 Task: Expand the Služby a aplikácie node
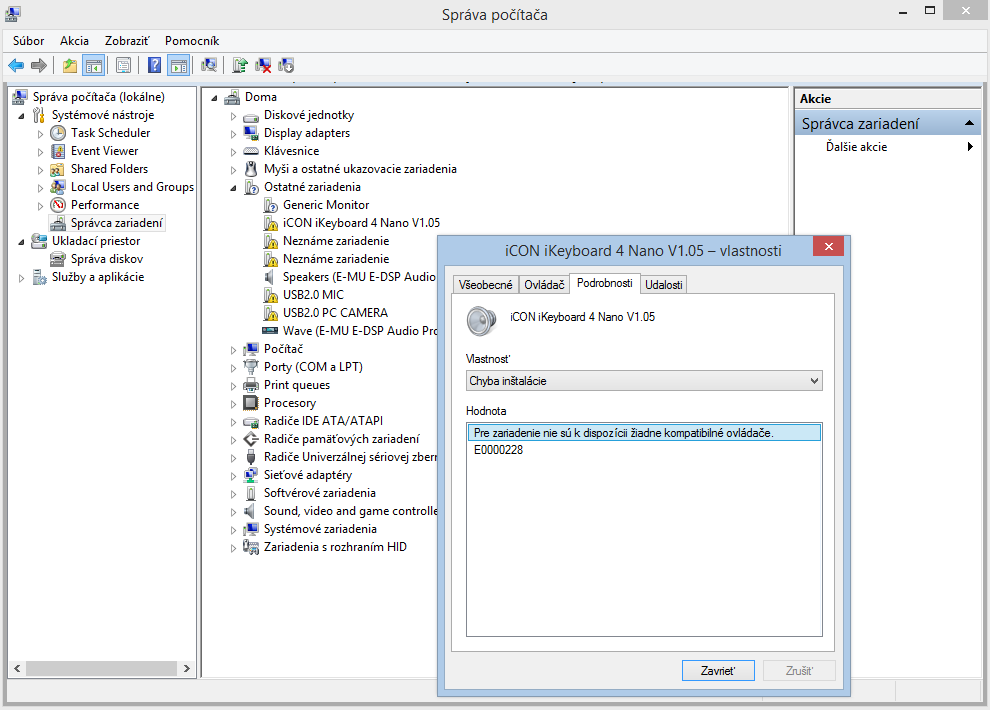pos(21,278)
